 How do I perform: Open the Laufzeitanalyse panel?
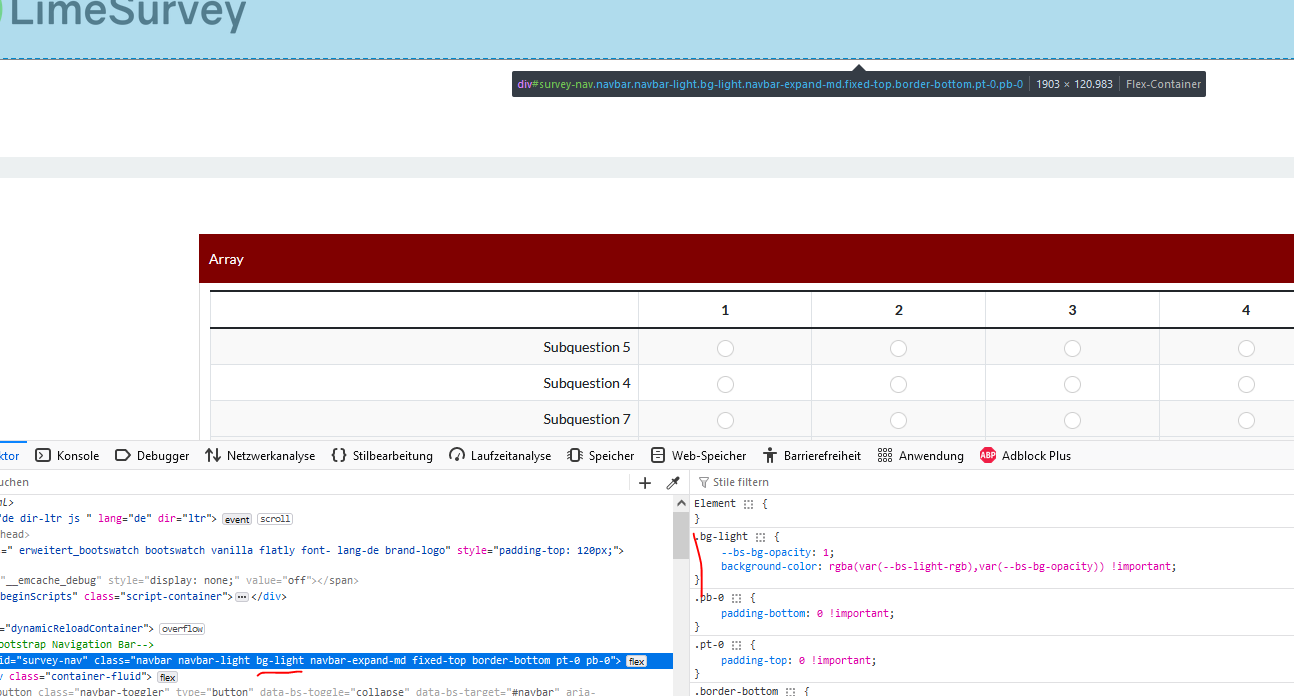(x=500, y=455)
